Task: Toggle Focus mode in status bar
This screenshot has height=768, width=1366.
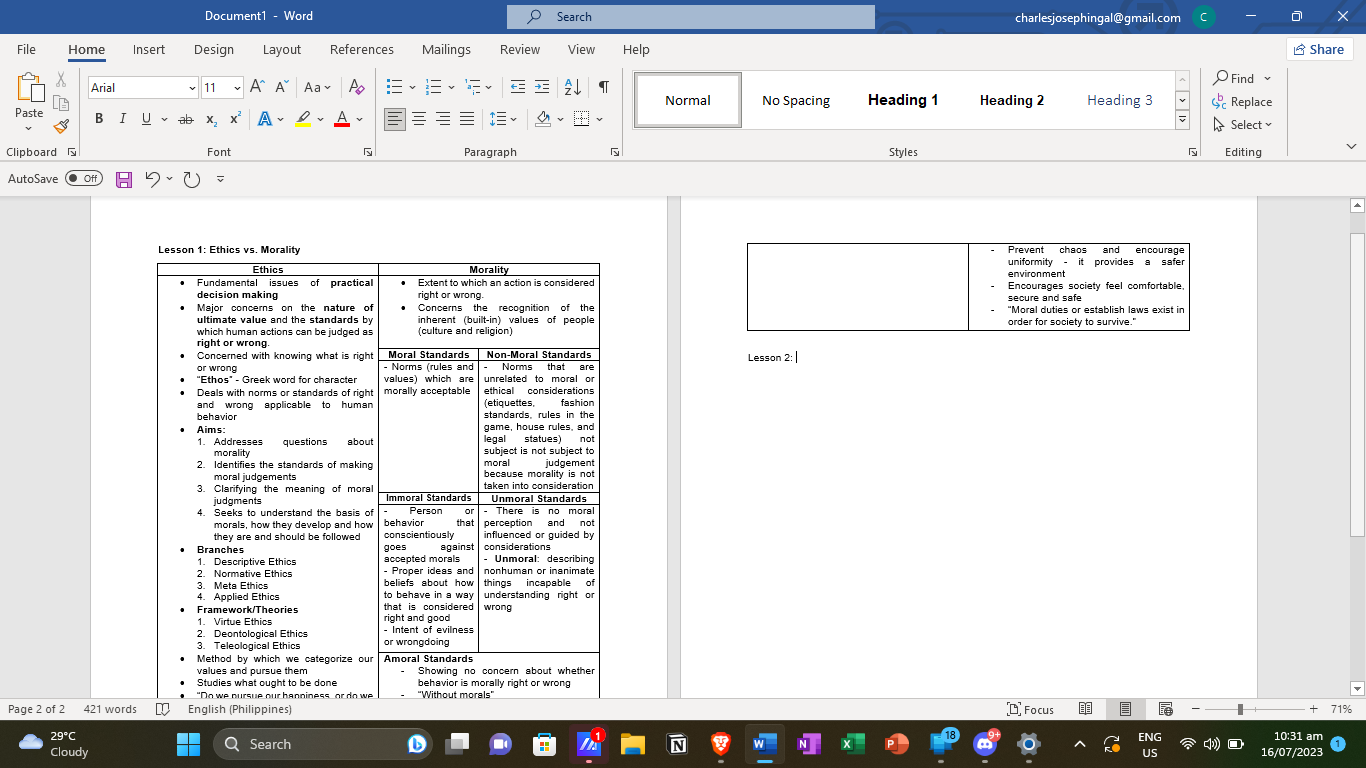Action: point(1030,709)
